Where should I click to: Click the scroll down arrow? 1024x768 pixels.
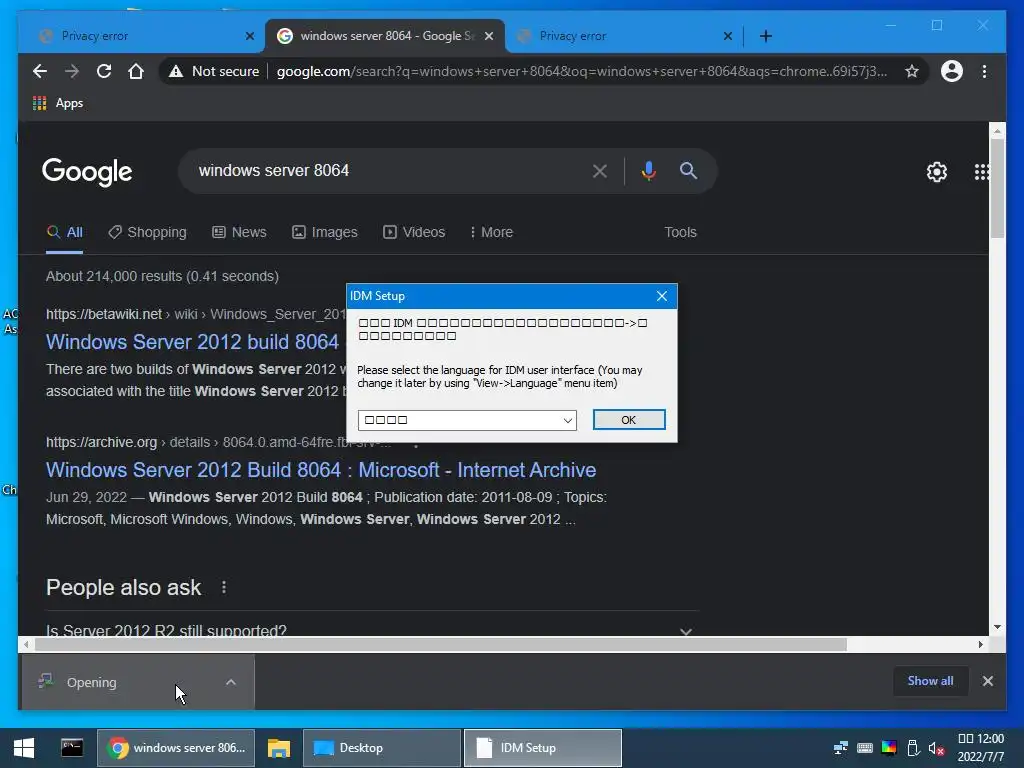pos(997,628)
